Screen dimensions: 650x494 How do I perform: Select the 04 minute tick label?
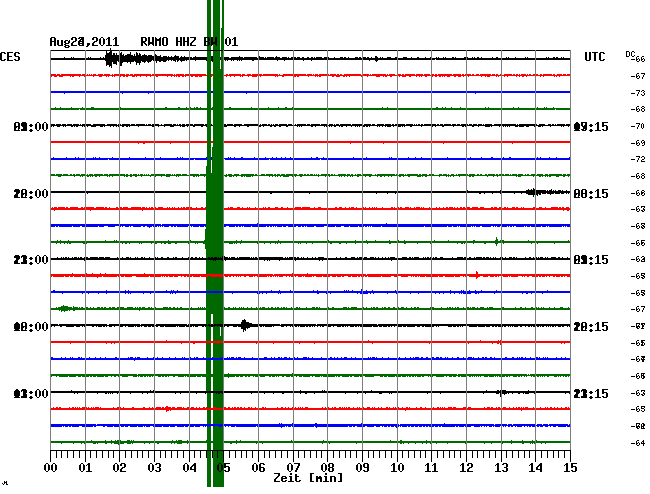pyautogui.click(x=189, y=468)
